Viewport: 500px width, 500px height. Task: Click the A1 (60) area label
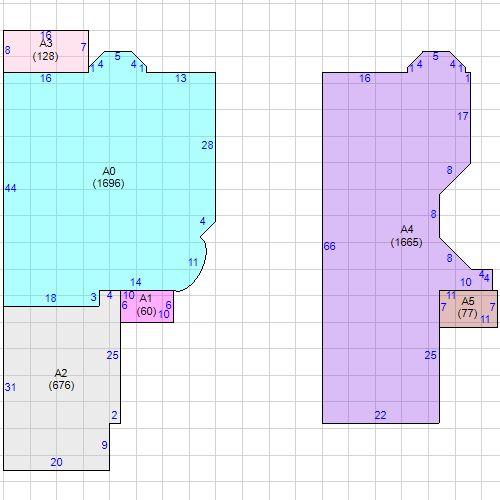click(146, 305)
